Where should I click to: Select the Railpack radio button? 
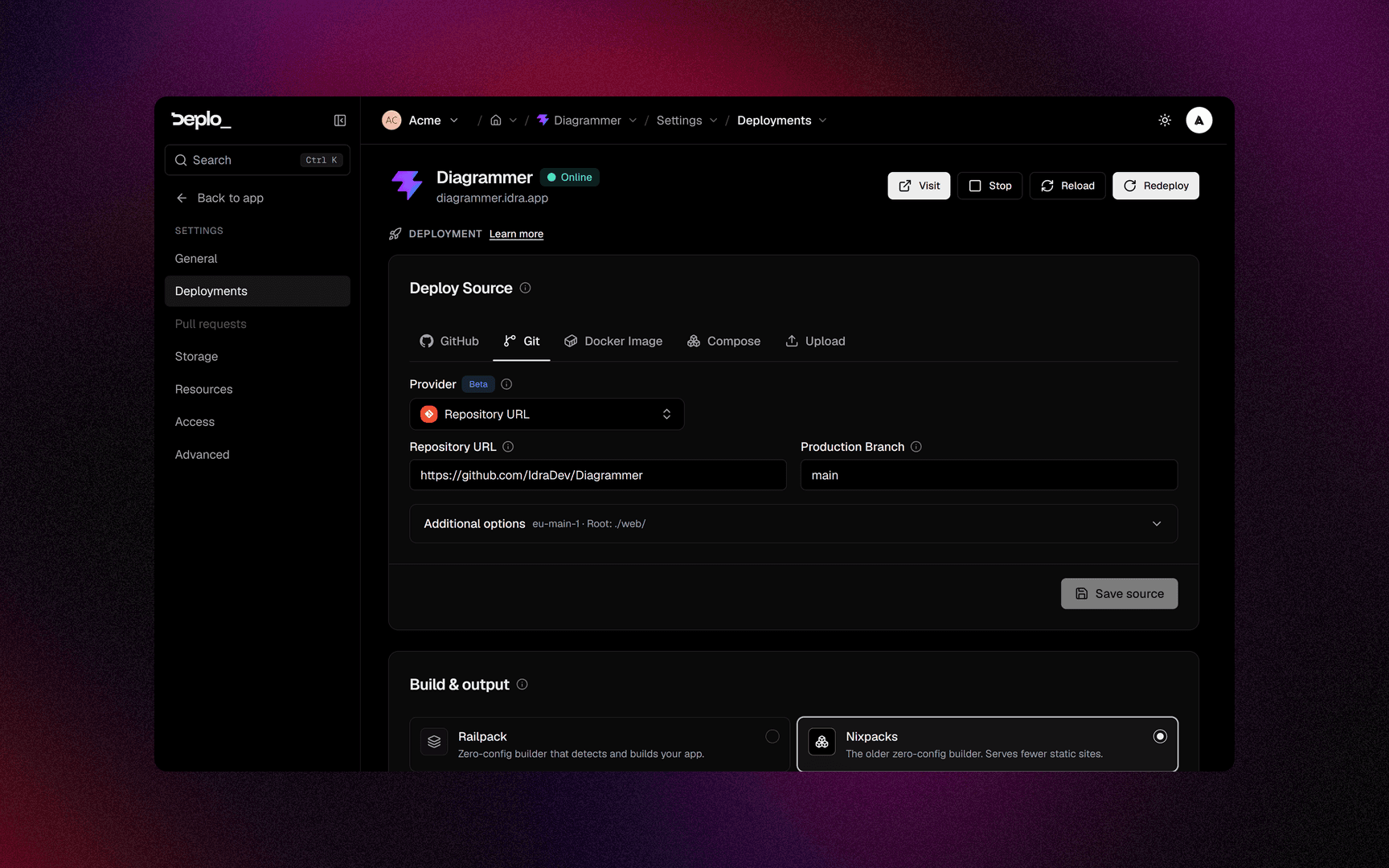click(772, 736)
